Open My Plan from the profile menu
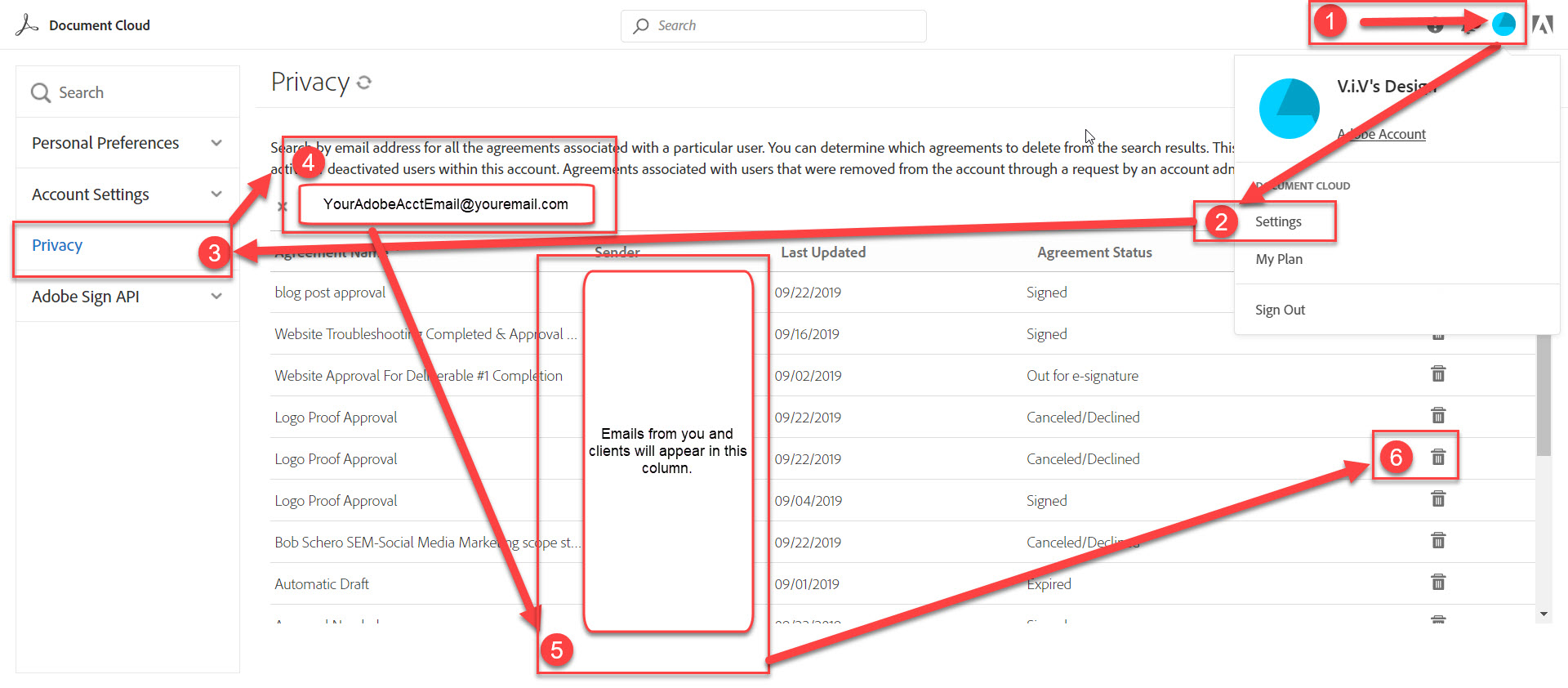Image resolution: width=1568 pixels, height=688 pixels. tap(1279, 259)
